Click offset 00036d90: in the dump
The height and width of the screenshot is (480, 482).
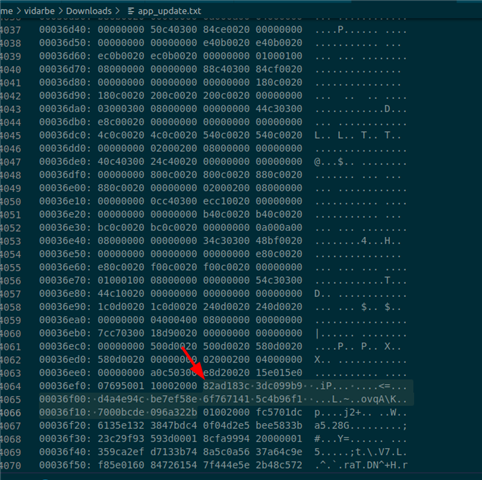[65, 96]
